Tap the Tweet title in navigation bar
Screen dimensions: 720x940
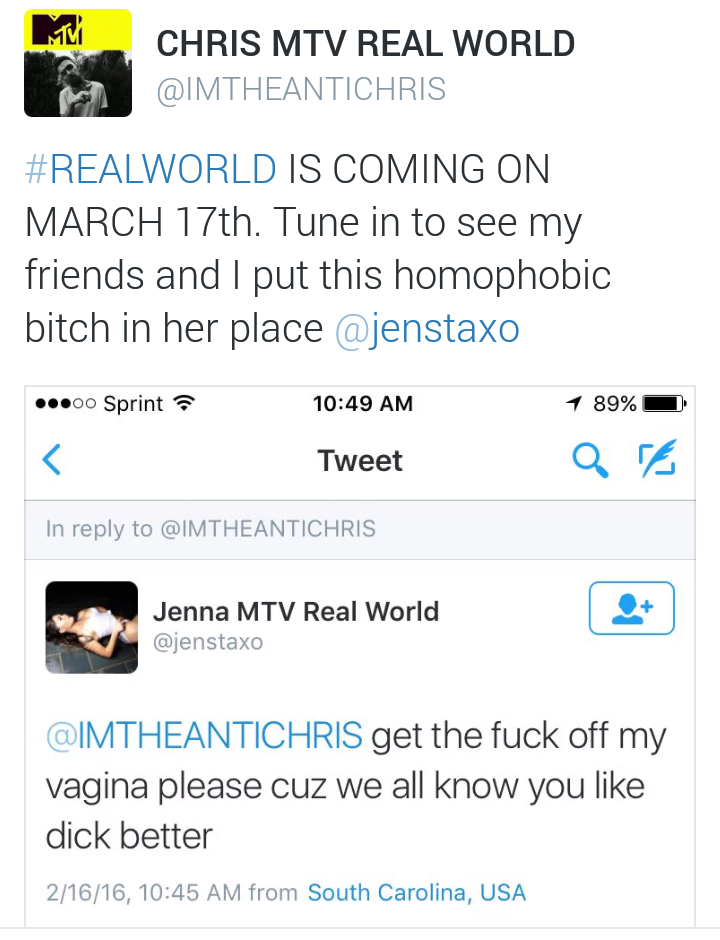(x=360, y=460)
